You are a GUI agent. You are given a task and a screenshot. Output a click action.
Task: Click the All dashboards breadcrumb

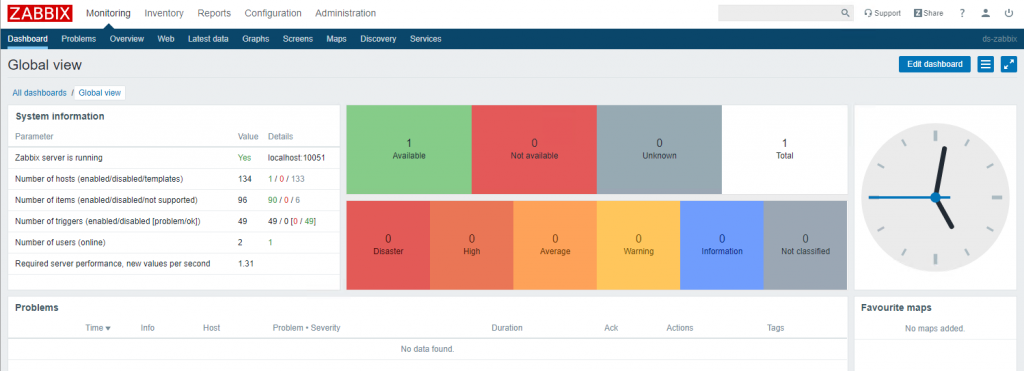click(x=39, y=93)
